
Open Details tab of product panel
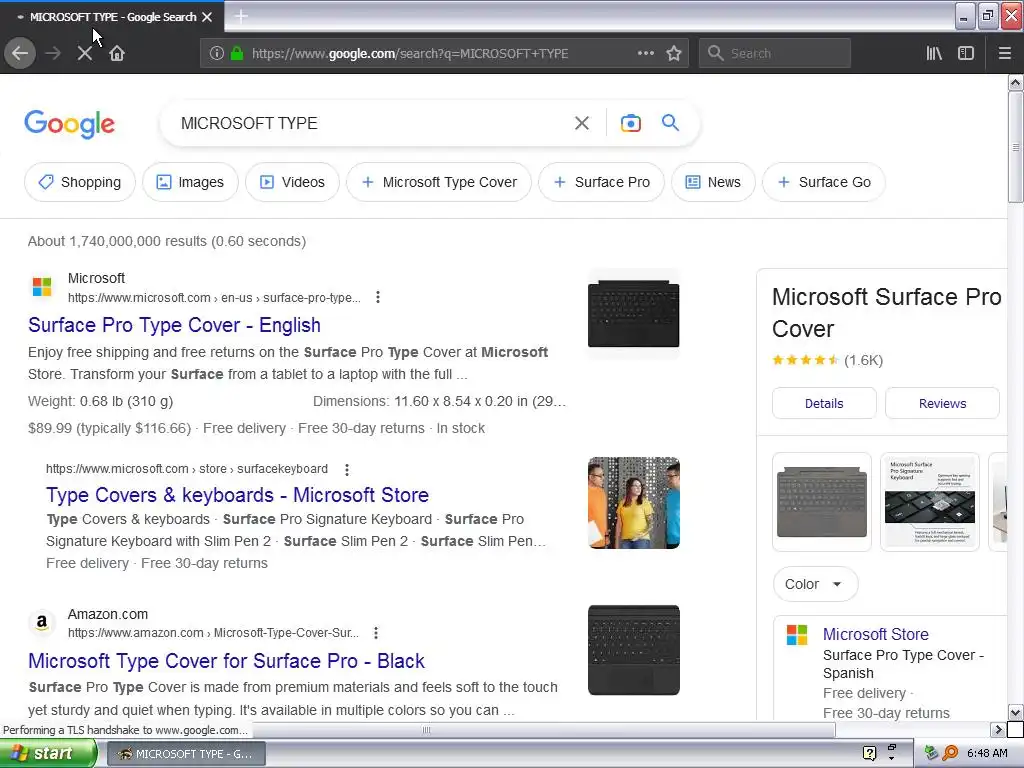824,404
